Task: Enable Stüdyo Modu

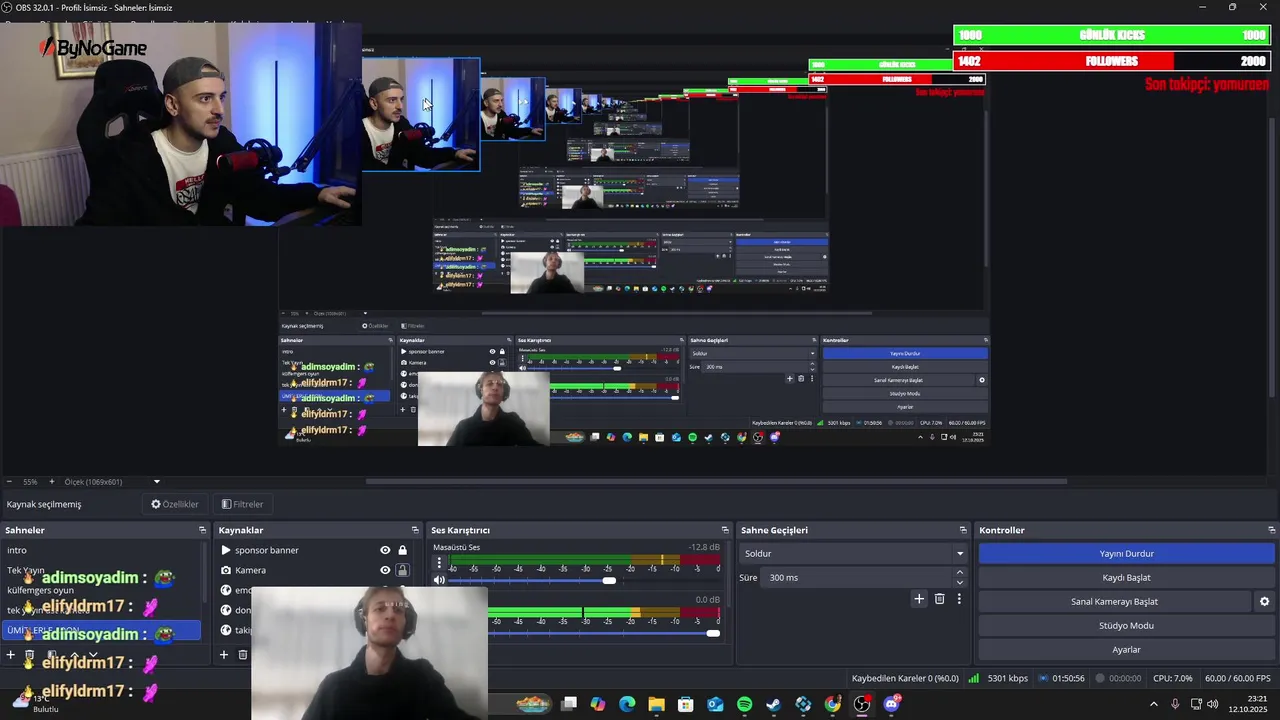Action: (1126, 625)
